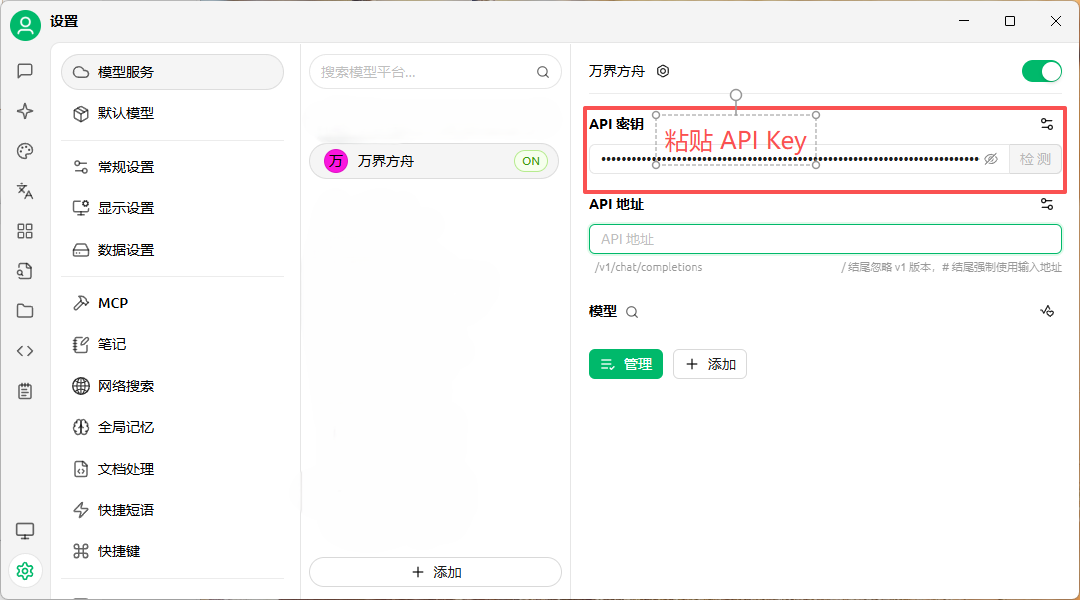This screenshot has width=1080, height=600.
Task: Open the translate icon in left sidebar
Action: click(25, 191)
